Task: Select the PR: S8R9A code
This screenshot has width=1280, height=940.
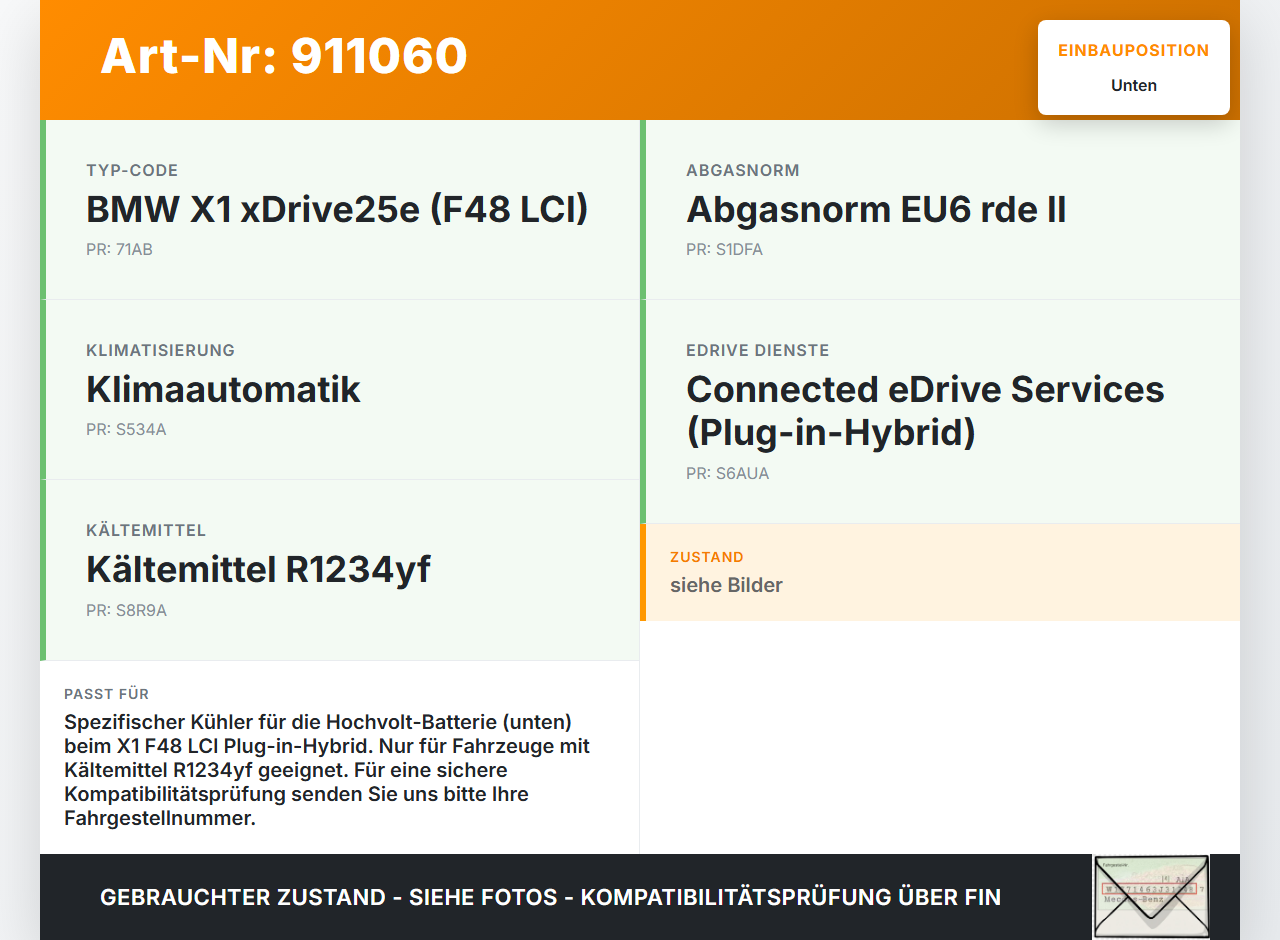Action: (x=126, y=609)
